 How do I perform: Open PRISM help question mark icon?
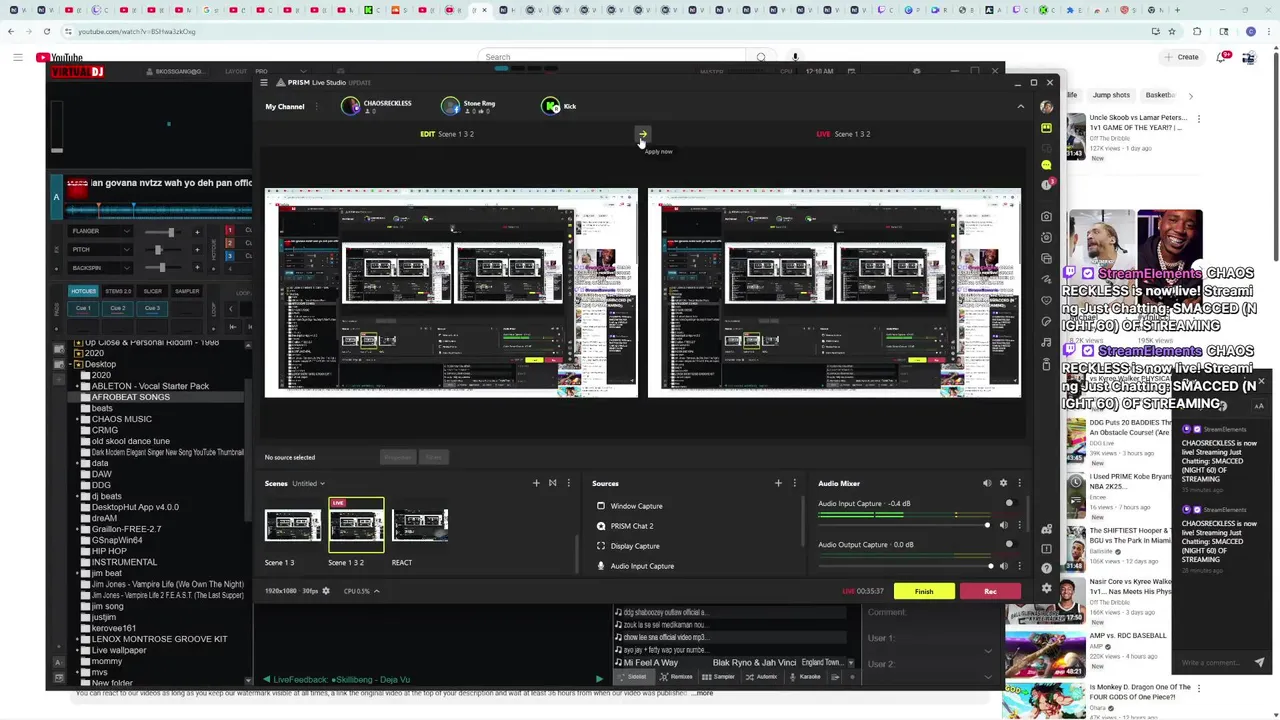(1046, 568)
